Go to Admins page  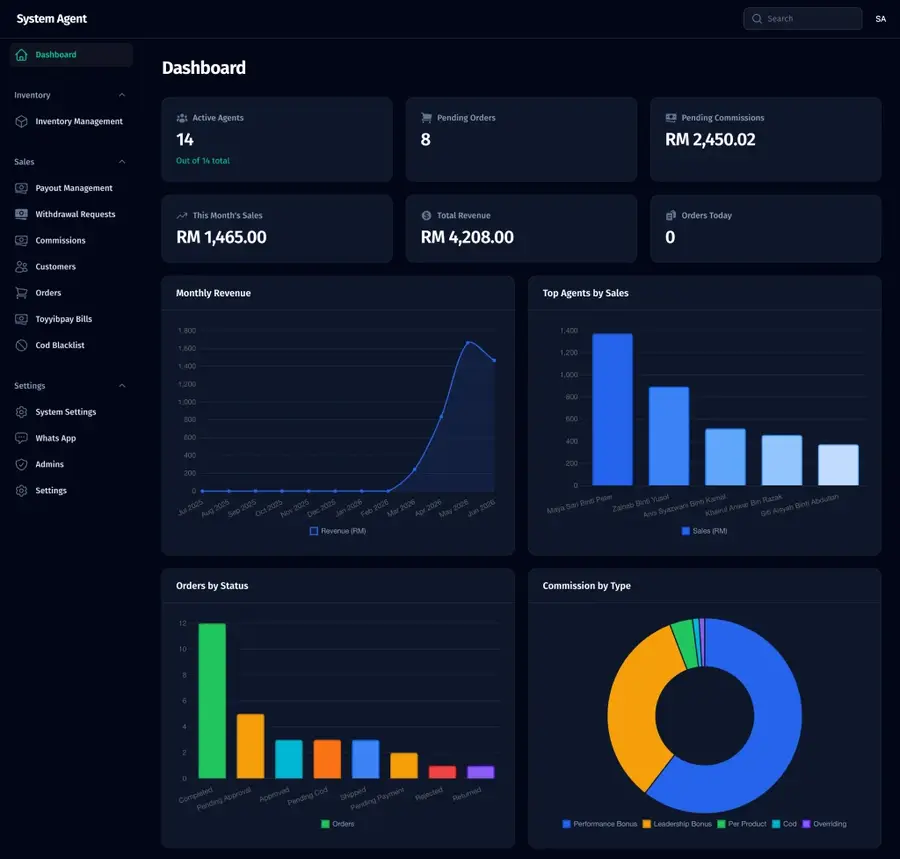(71, 465)
